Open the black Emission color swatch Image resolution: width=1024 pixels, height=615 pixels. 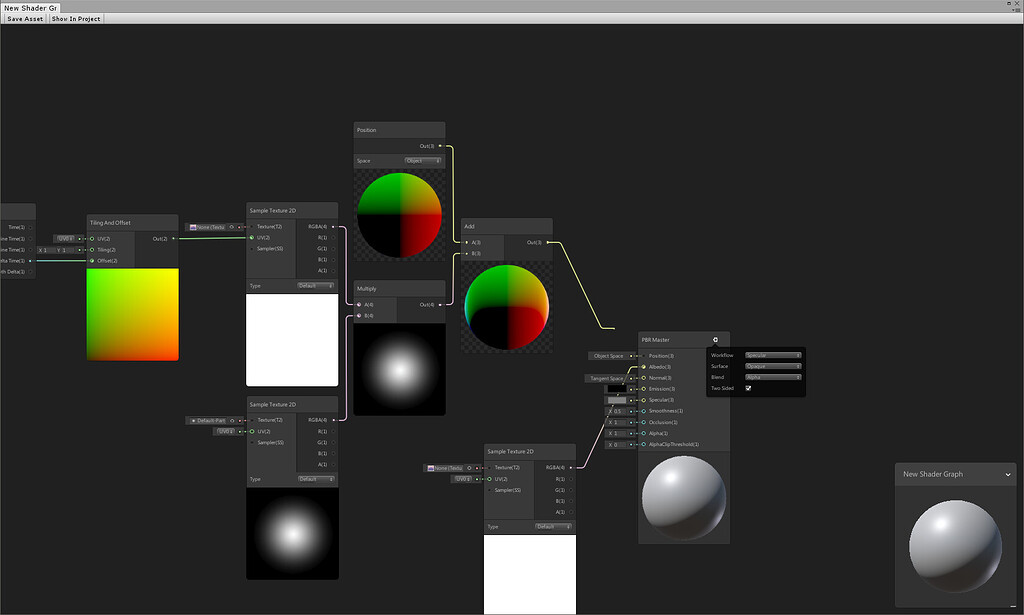[616, 389]
